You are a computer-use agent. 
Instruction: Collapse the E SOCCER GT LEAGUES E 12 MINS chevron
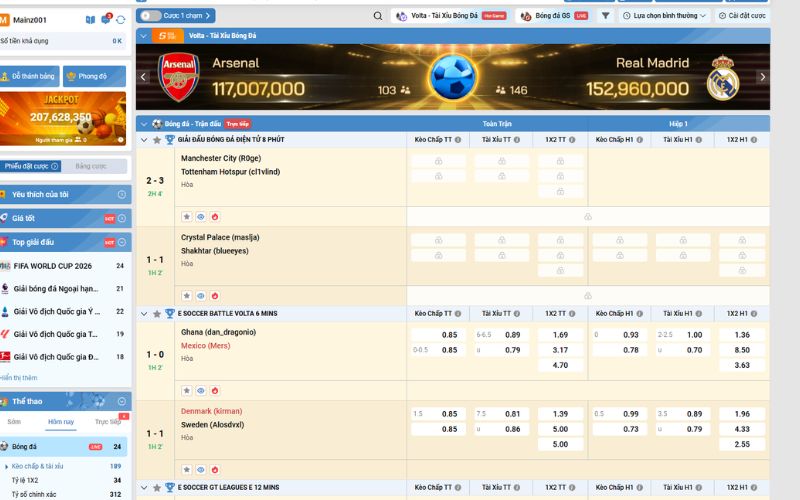coord(144,488)
